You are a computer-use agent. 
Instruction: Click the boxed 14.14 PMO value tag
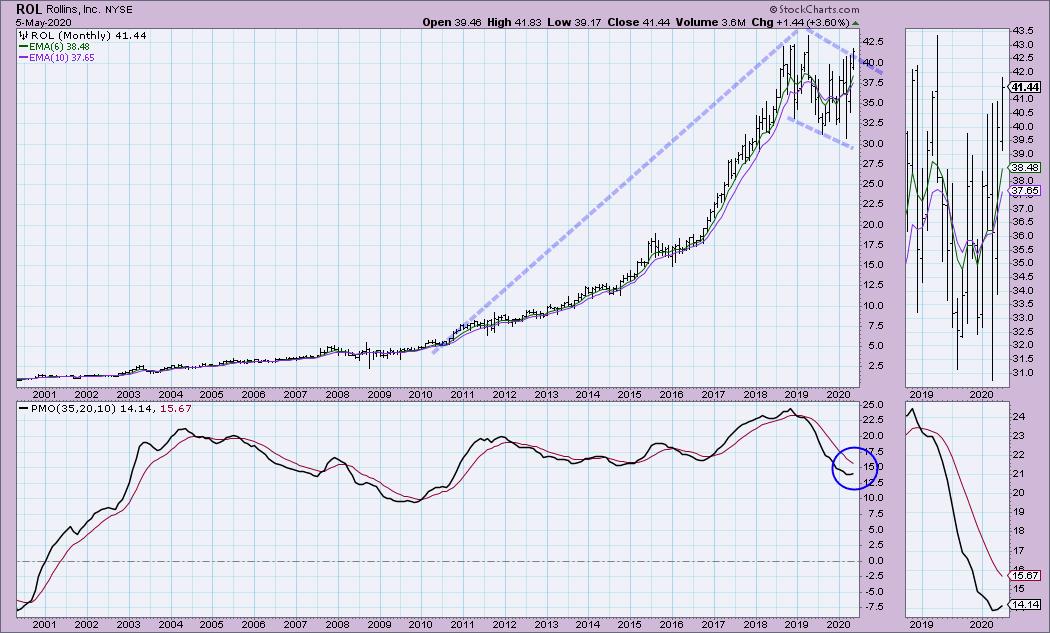click(1026, 604)
